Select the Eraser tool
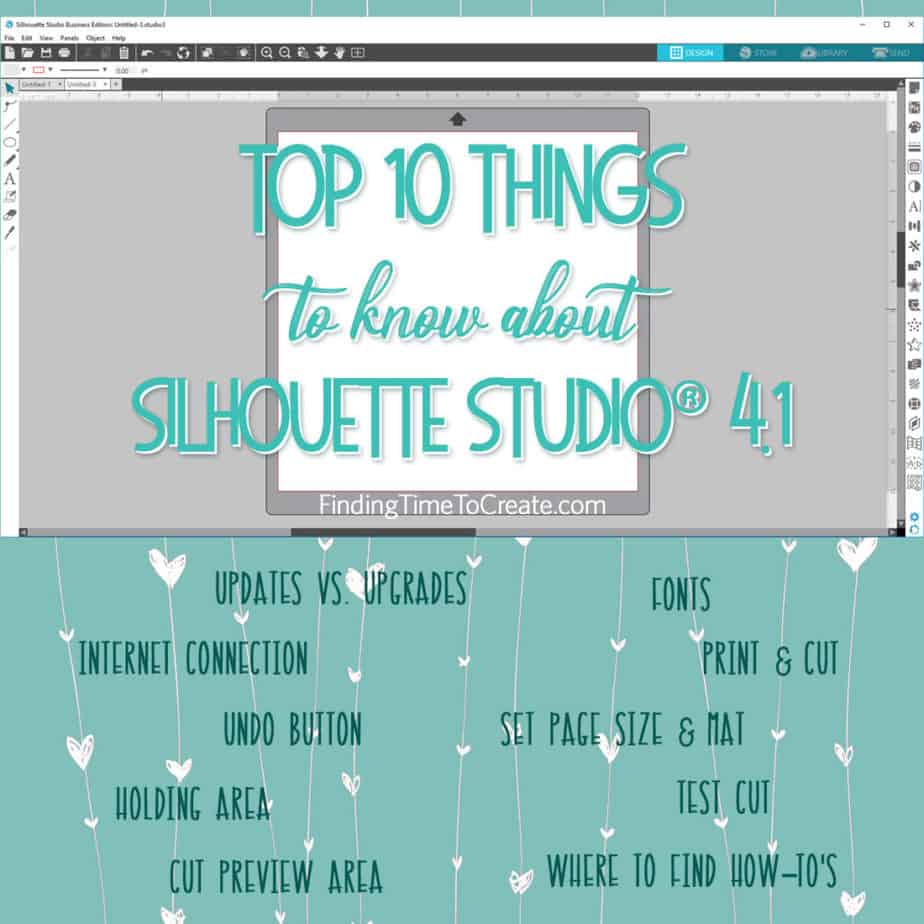The height and width of the screenshot is (924, 924). 8,215
